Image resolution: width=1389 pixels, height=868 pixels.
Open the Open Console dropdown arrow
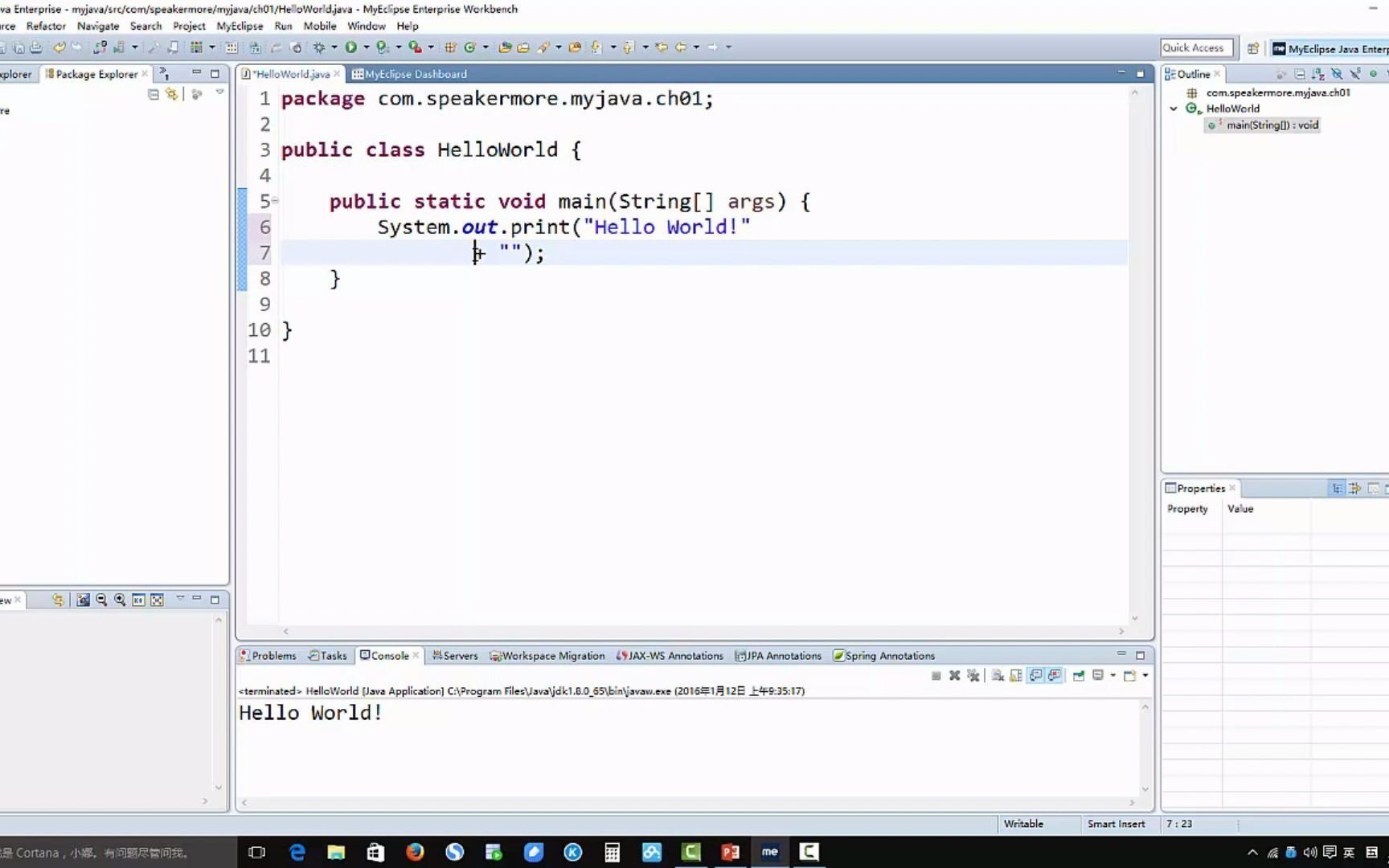click(1145, 675)
